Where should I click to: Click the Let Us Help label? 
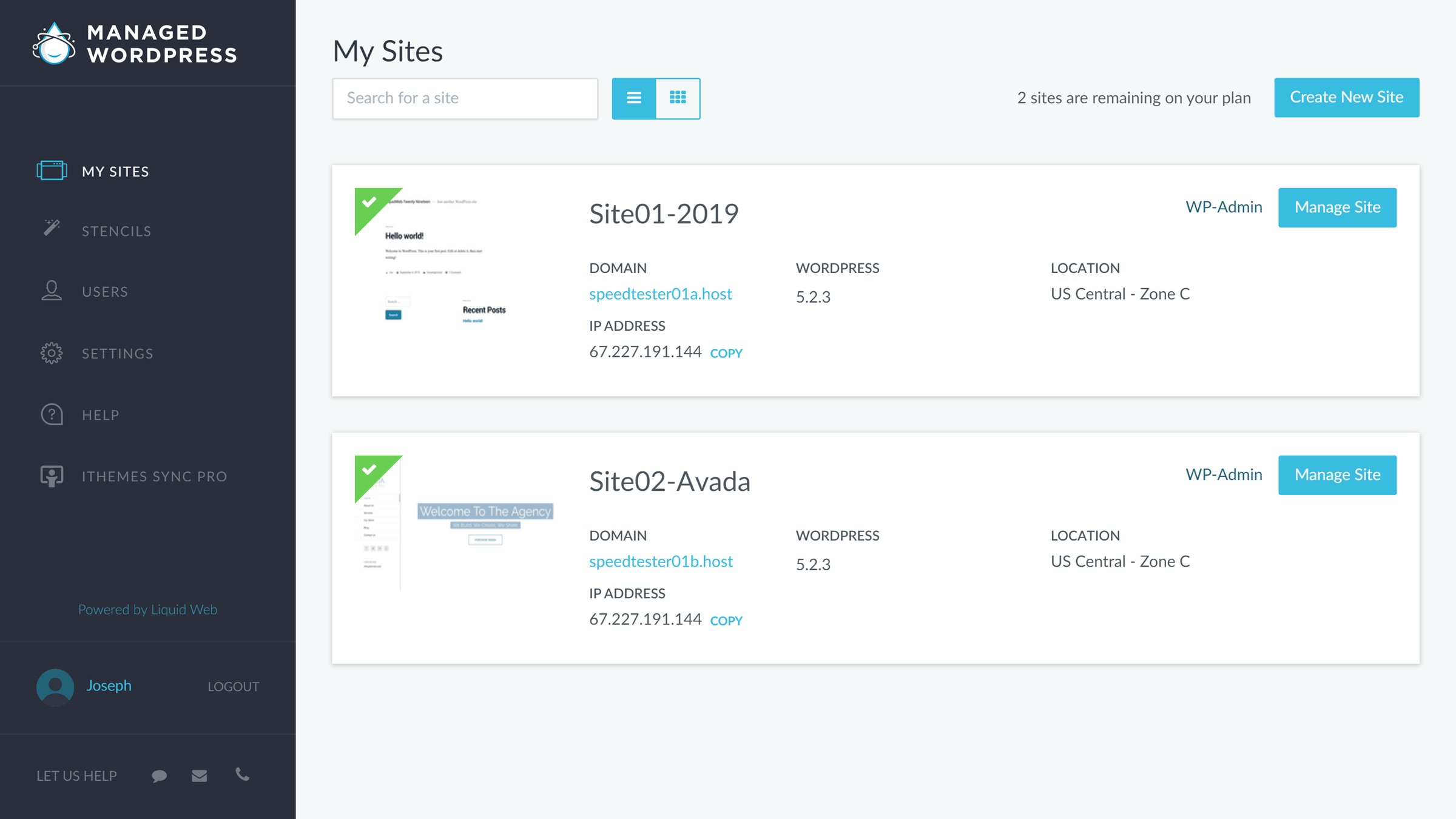(76, 776)
